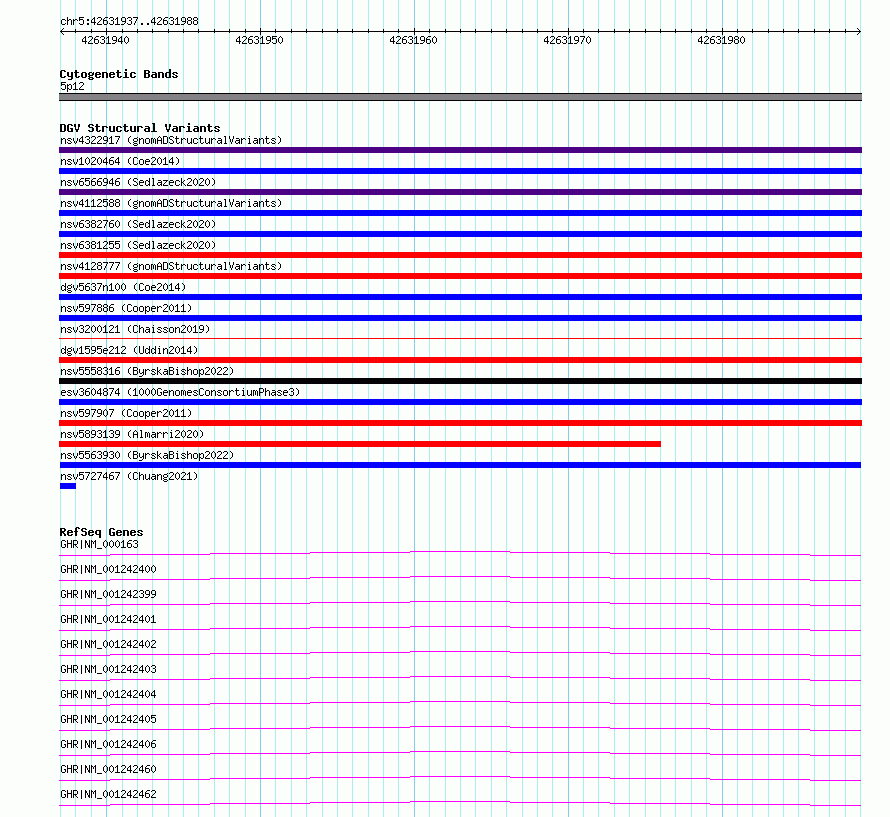Click ruler position 42631970
Screen dimensions: 890x817
[x=567, y=40]
